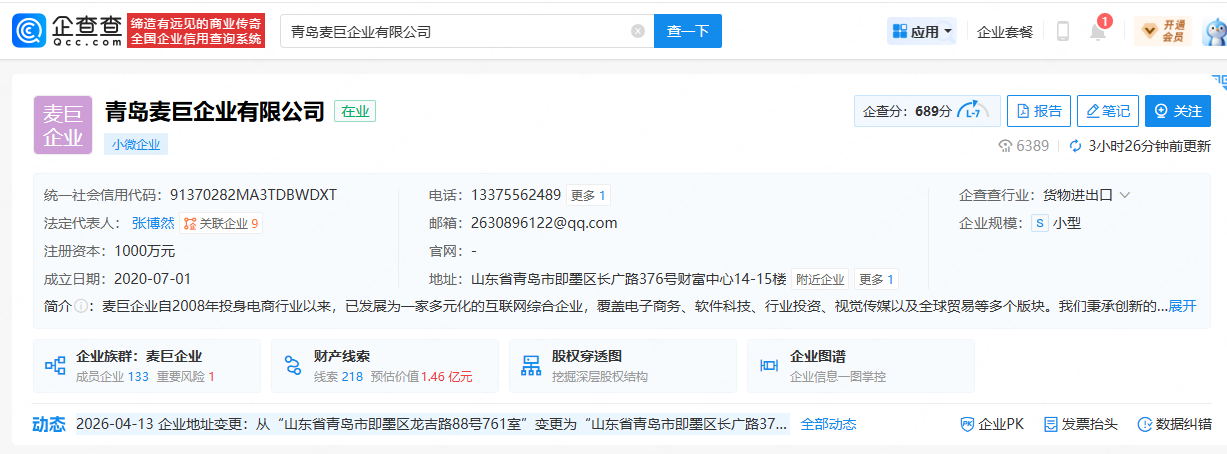View 全部动态 updates
Viewport: 1227px width, 454px height.
point(828,424)
